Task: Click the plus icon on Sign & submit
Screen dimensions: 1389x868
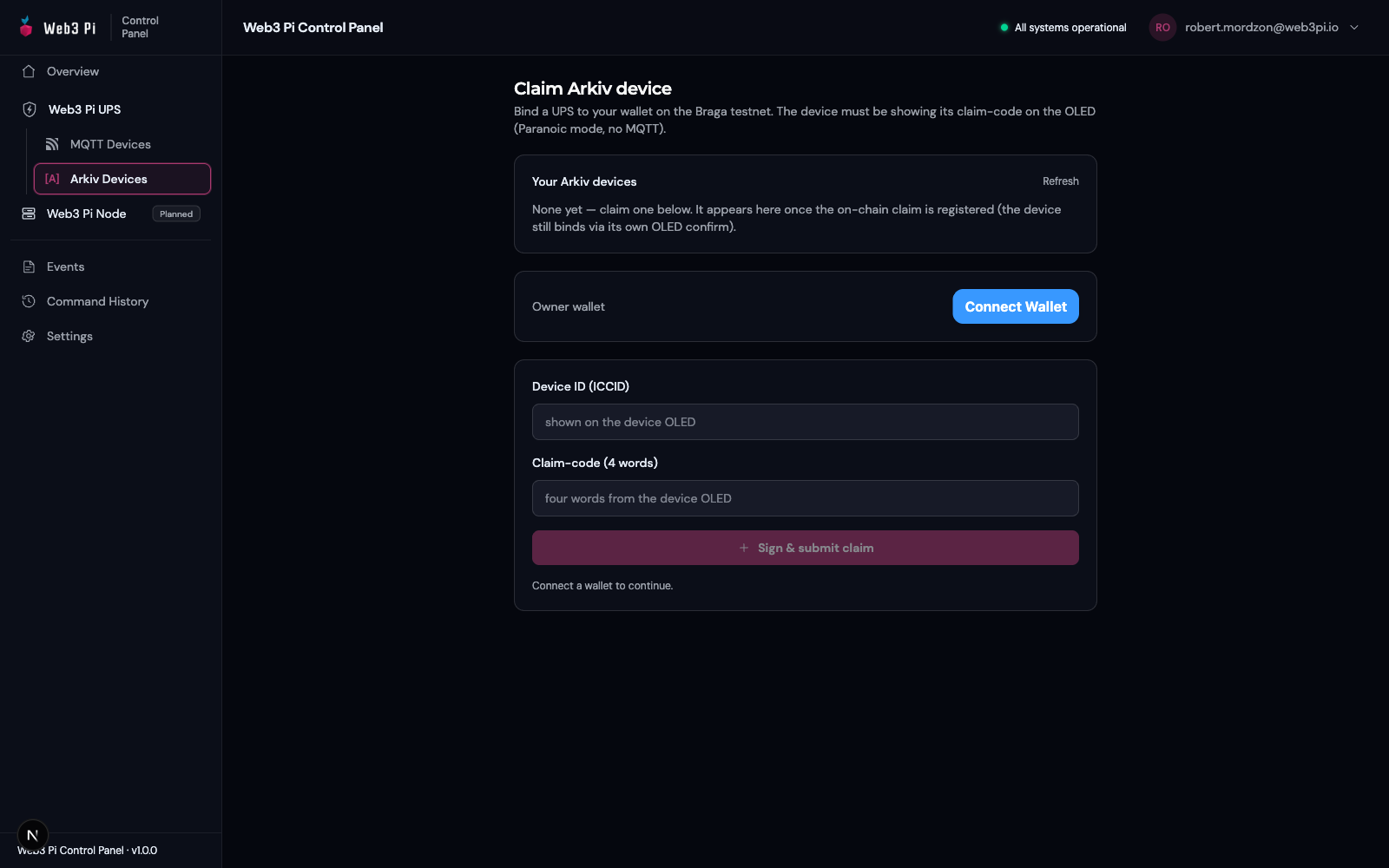Action: [744, 548]
